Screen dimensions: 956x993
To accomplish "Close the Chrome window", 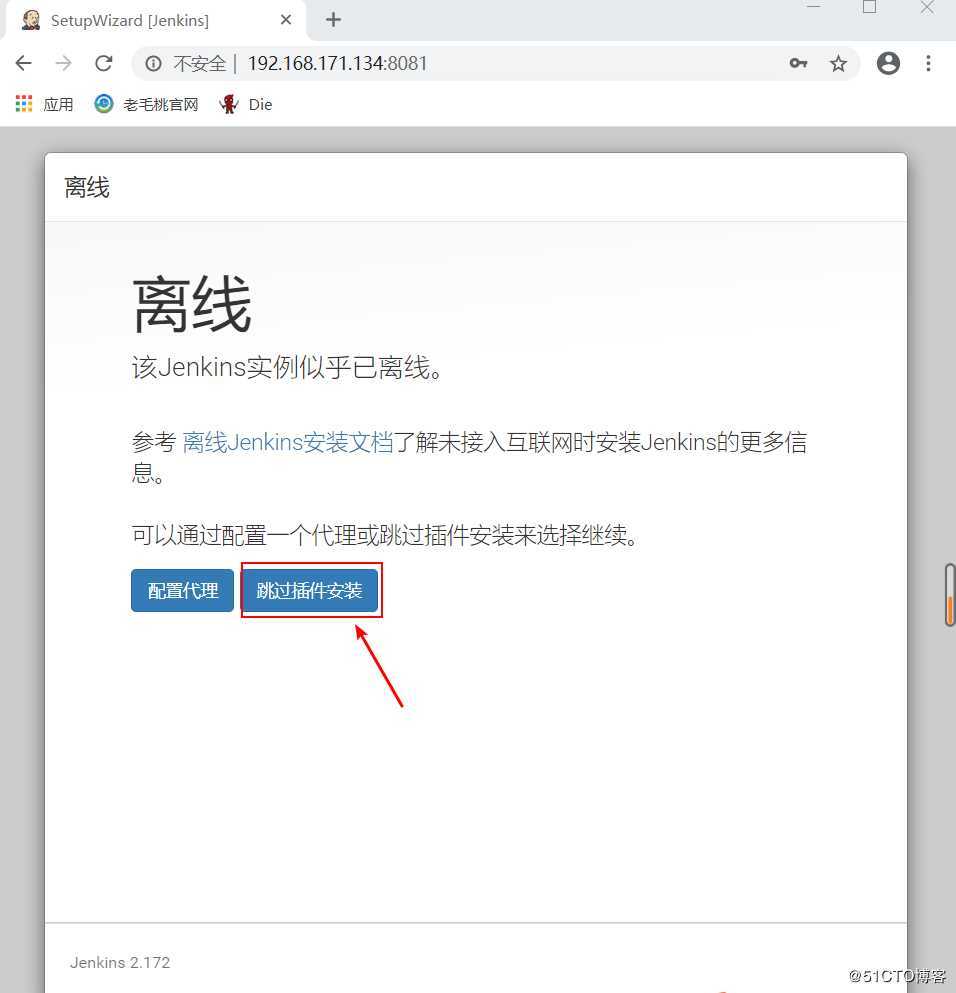I will pos(928,7).
